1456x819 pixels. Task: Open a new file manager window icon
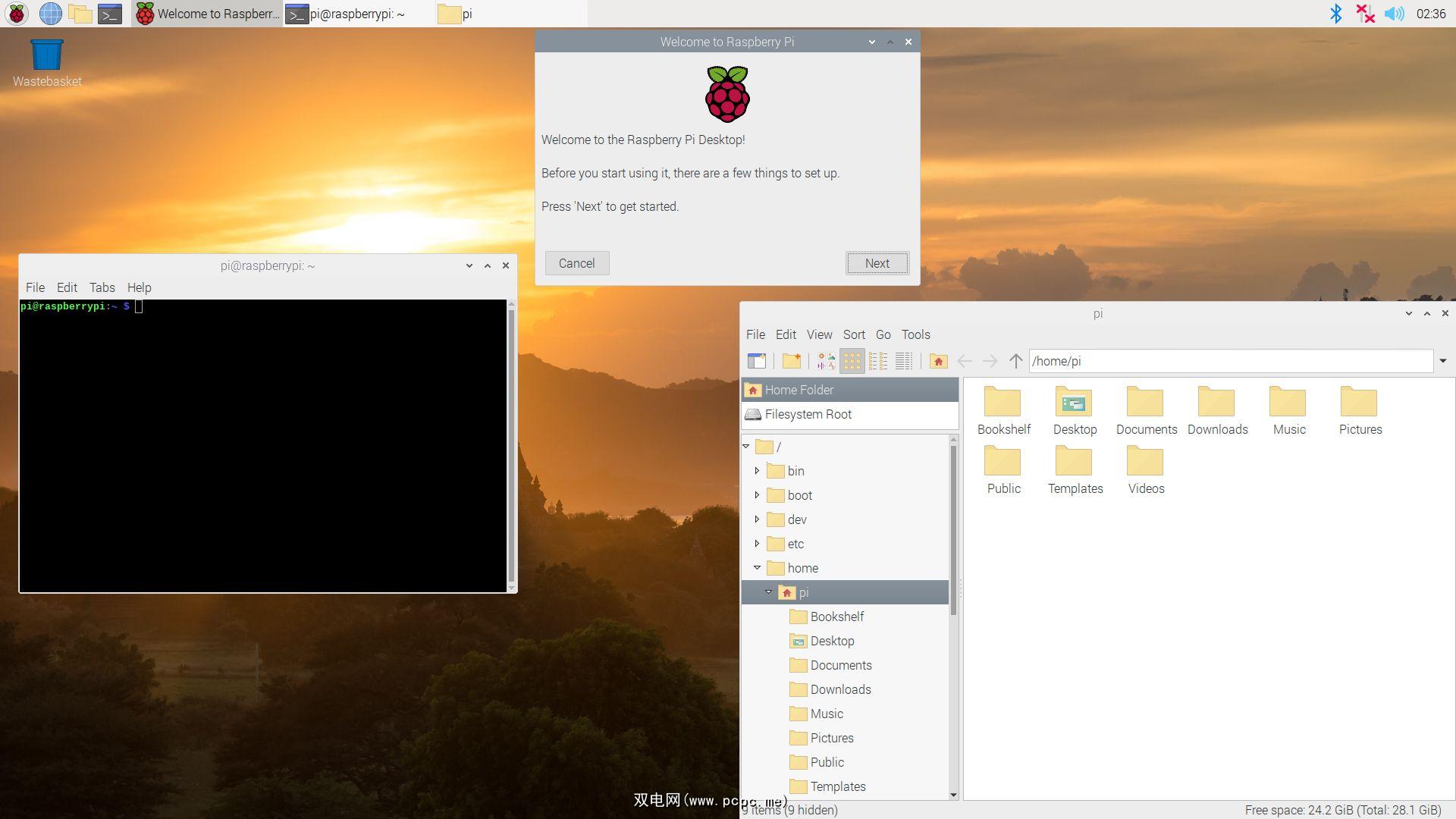click(x=756, y=361)
